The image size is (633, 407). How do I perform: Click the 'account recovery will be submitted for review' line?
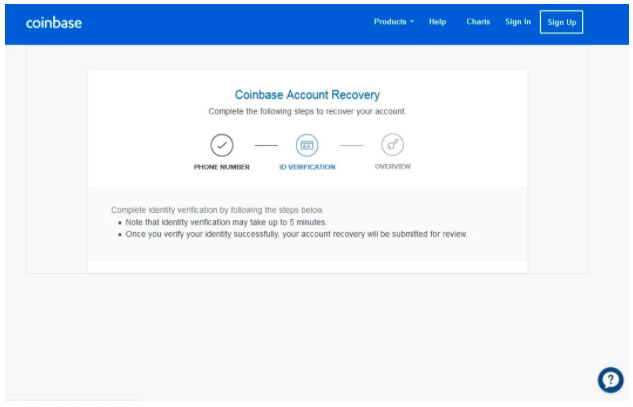pyautogui.click(x=296, y=234)
